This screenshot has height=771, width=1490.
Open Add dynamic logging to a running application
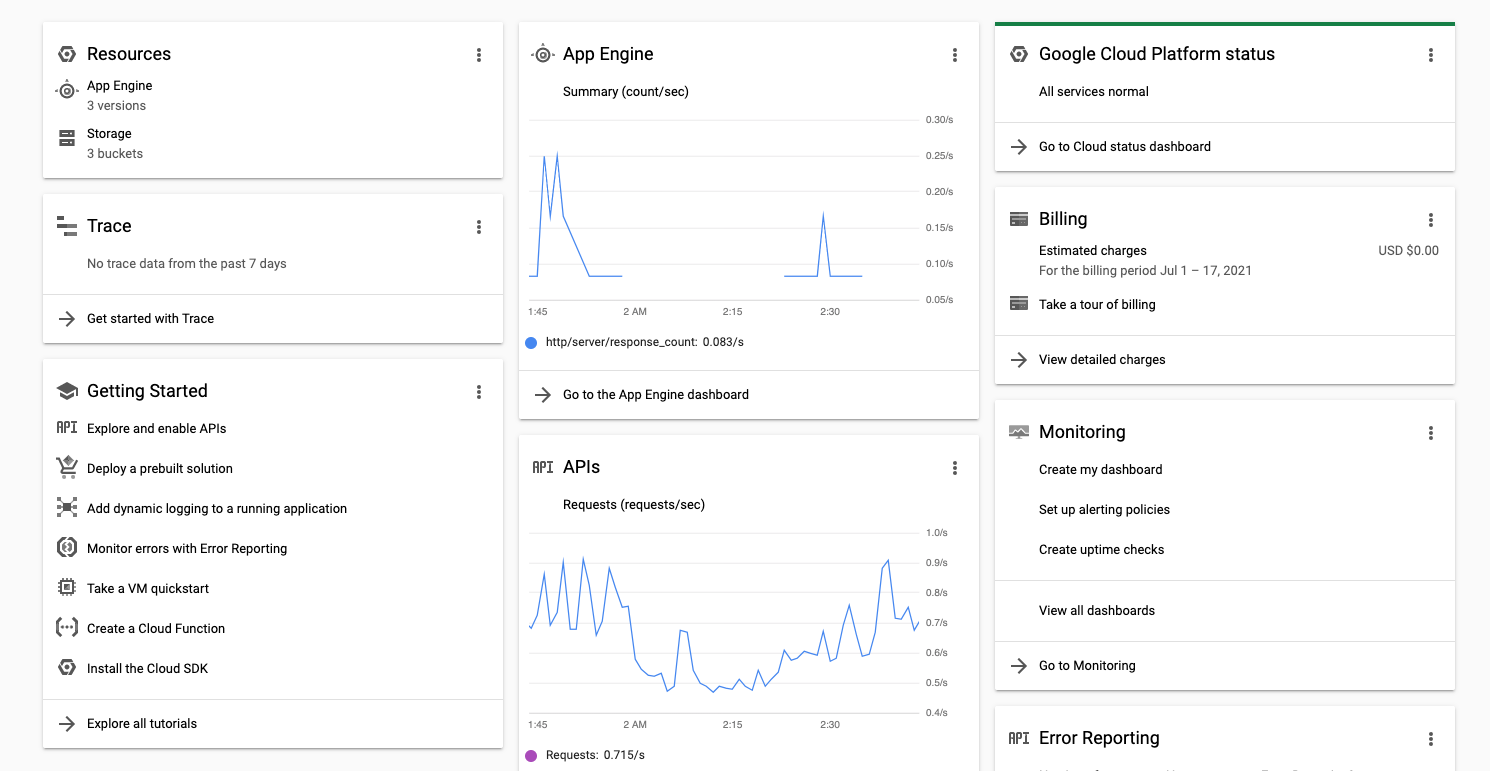pyautogui.click(x=217, y=508)
